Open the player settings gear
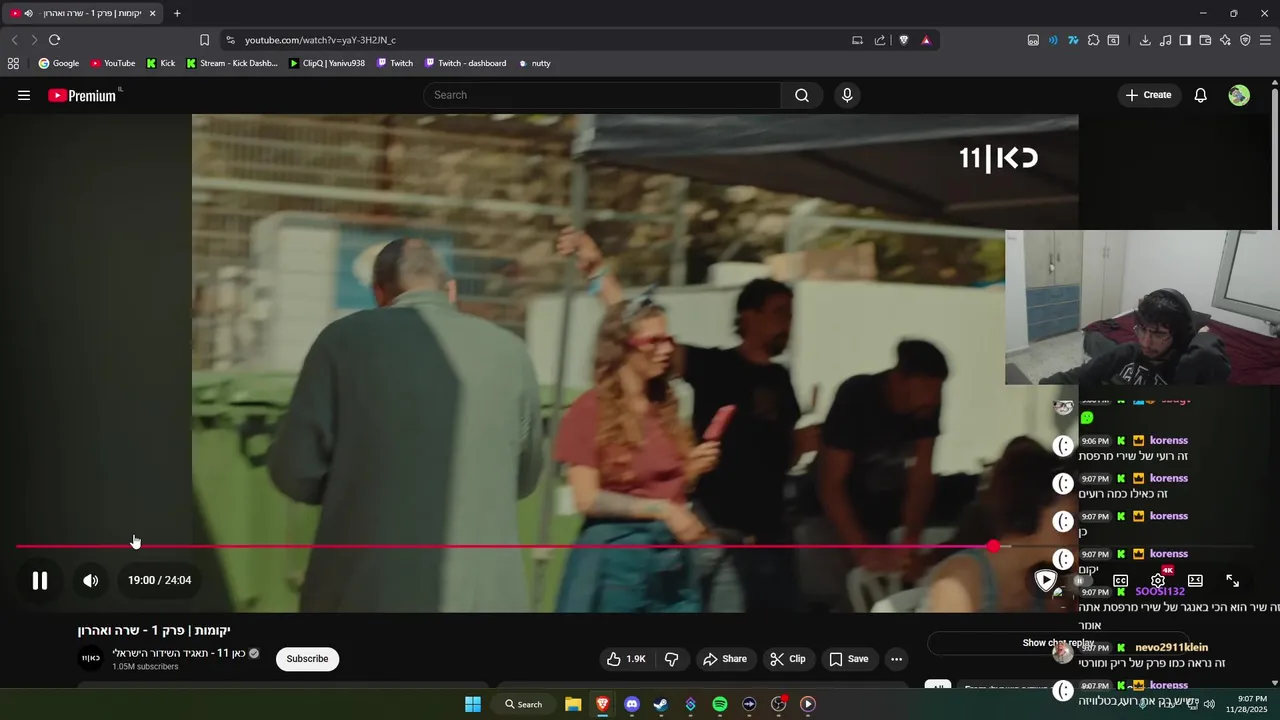Viewport: 1280px width, 720px height. 1158,580
